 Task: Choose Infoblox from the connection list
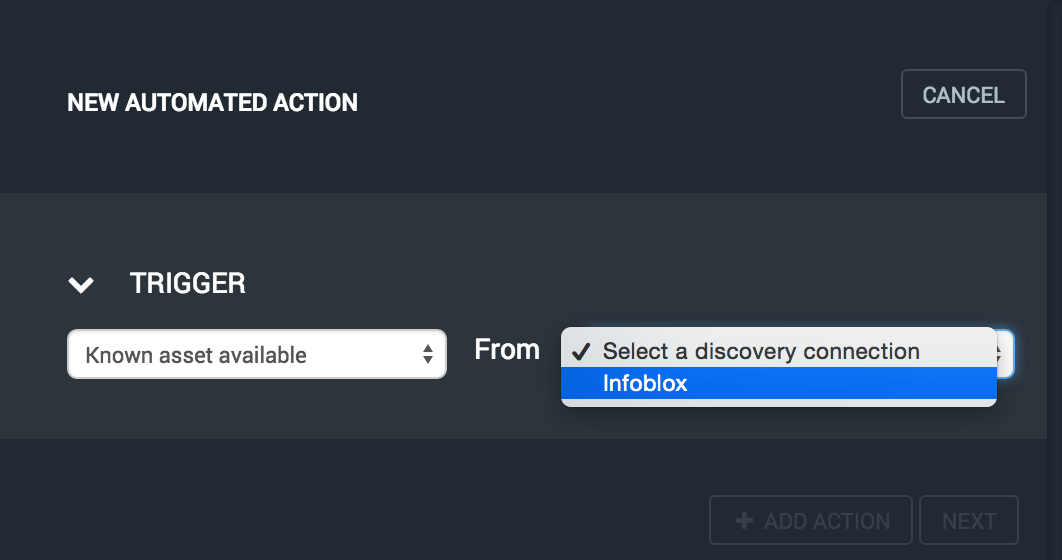[x=645, y=383]
